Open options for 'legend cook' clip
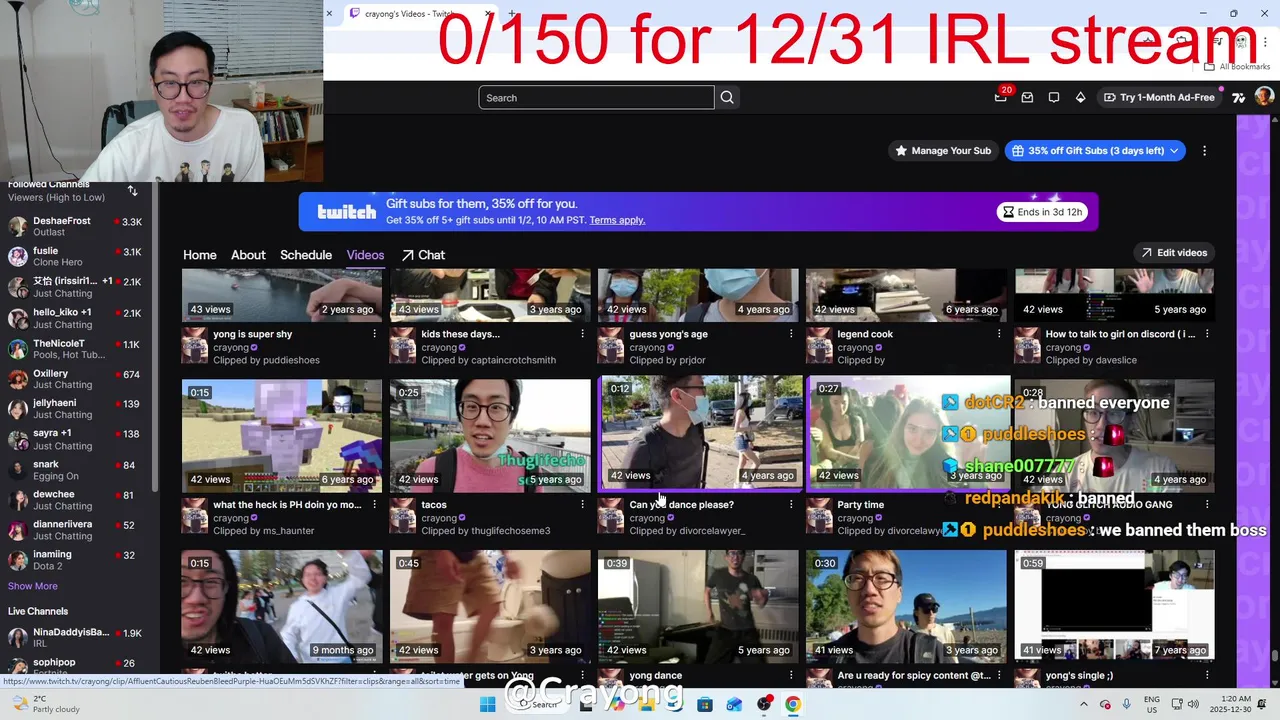Image resolution: width=1280 pixels, height=720 pixels. pos(999,334)
